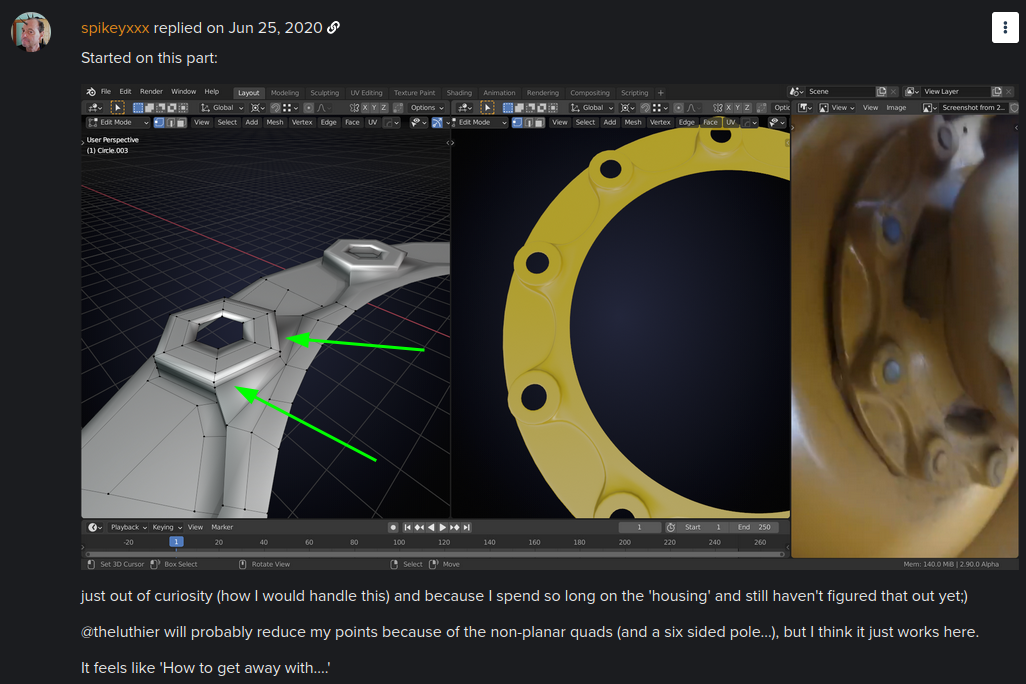Expand the Global transform orientation dropdown
This screenshot has width=1026, height=684.
click(222, 108)
